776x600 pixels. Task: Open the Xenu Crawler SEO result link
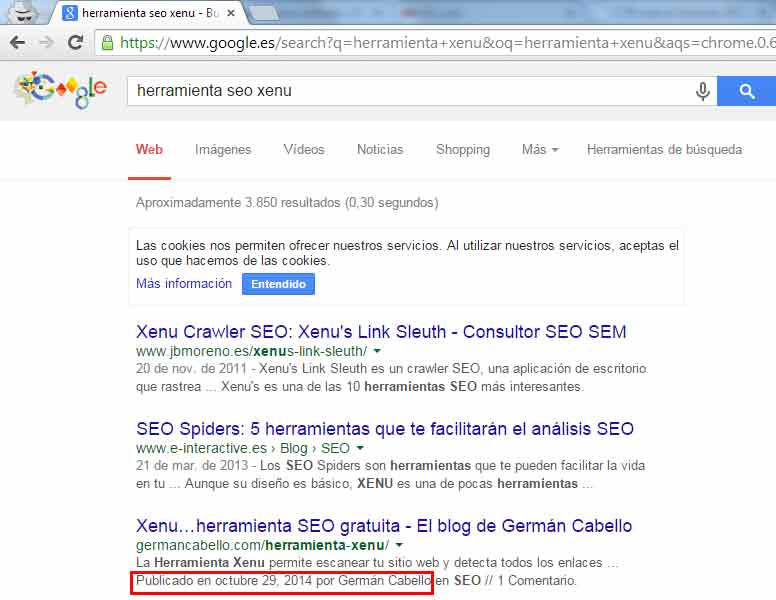(381, 332)
